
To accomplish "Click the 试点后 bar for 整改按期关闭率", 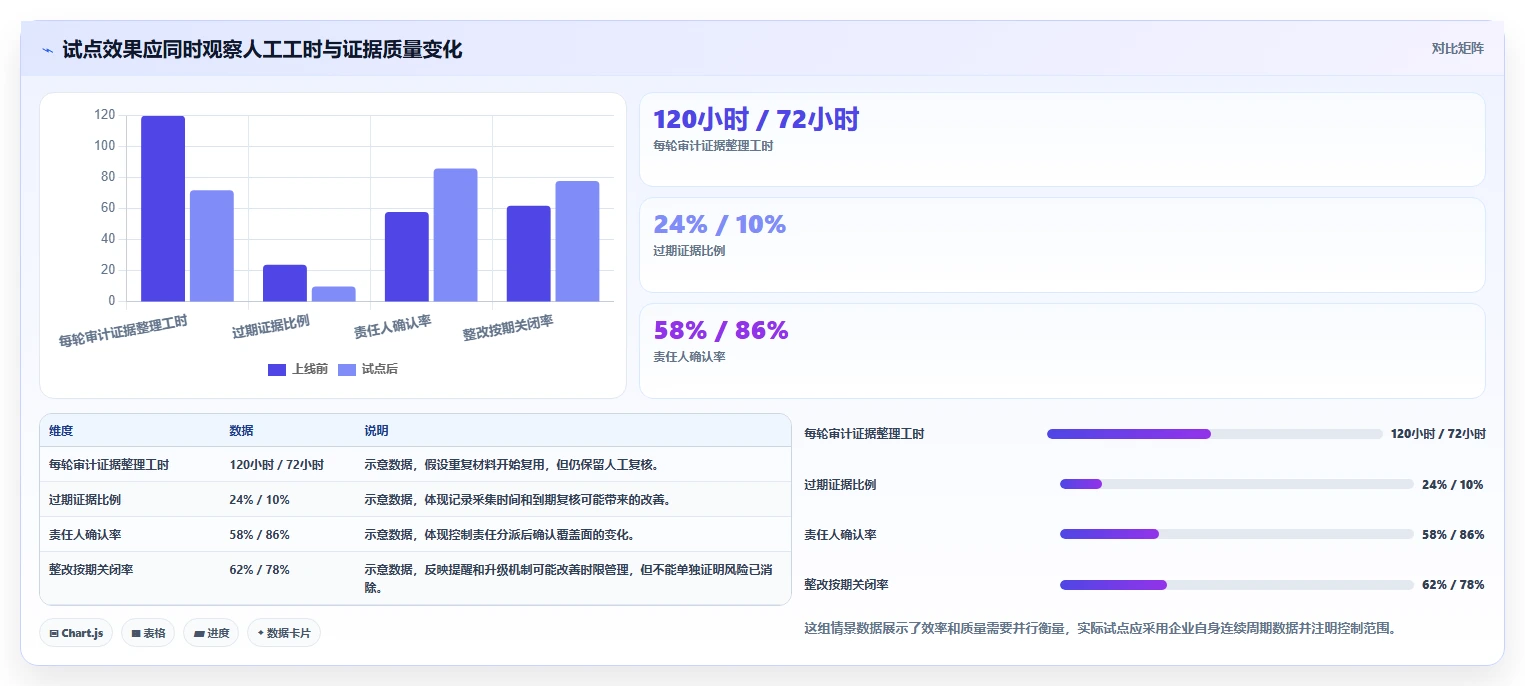I will coord(577,241).
